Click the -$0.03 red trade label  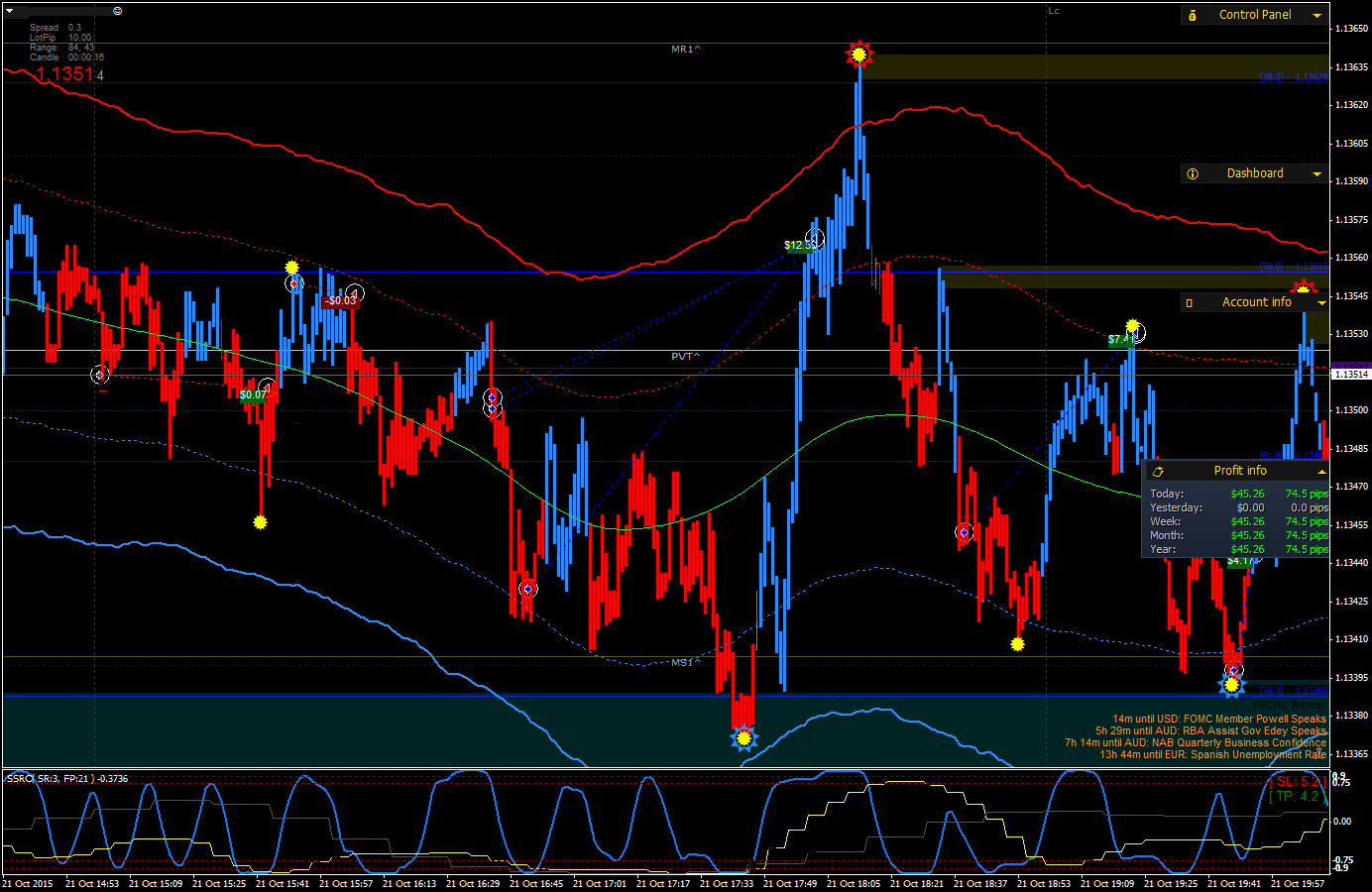pyautogui.click(x=340, y=301)
